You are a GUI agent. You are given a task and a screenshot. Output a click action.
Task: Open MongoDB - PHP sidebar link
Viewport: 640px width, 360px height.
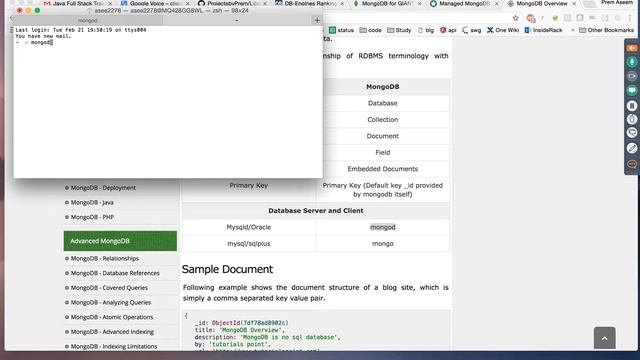tap(92, 217)
